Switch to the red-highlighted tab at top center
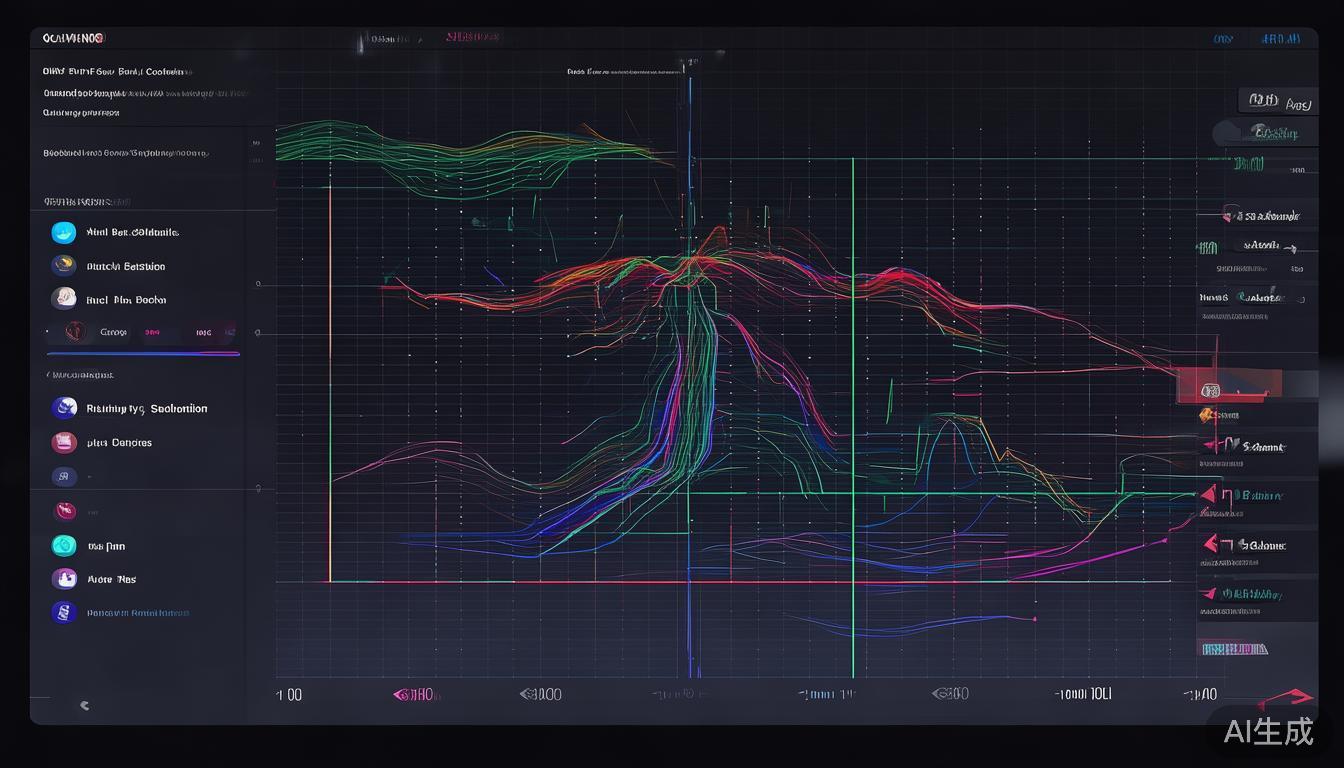The width and height of the screenshot is (1344, 768). click(472, 38)
